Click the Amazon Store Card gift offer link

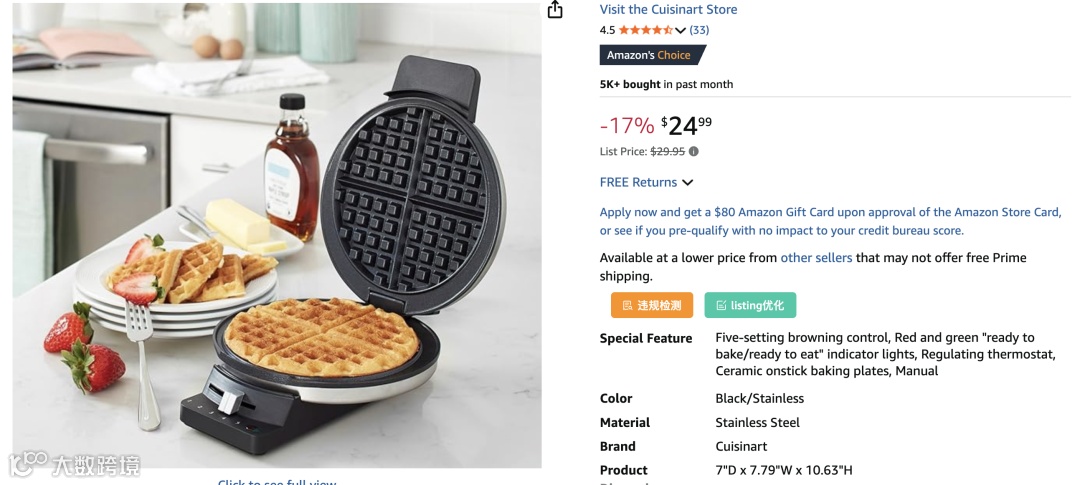[x=831, y=212]
